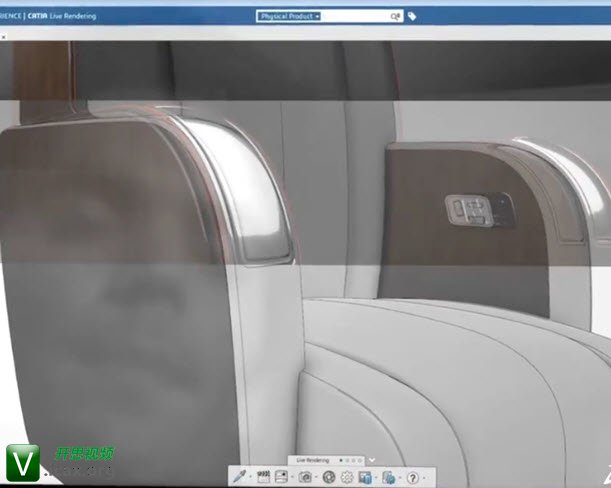Image resolution: width=611 pixels, height=488 pixels.
Task: Click the CATIA Live Rendering title text
Action: pos(62,16)
